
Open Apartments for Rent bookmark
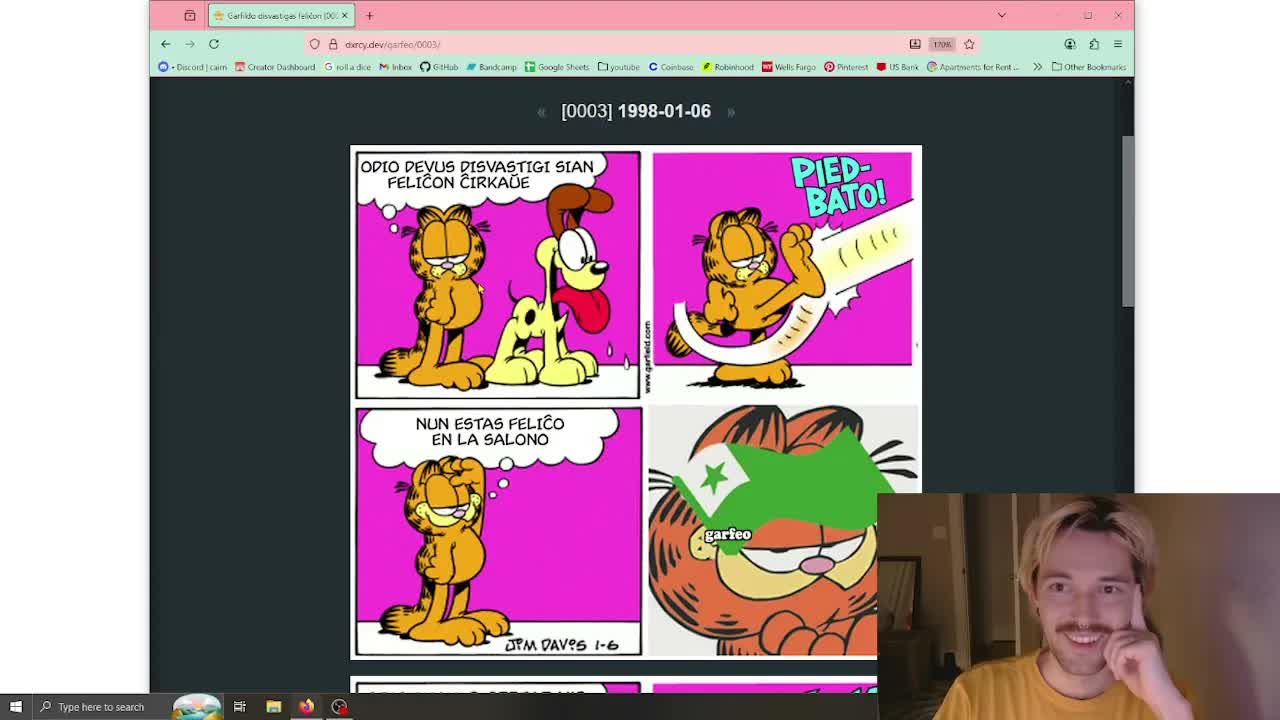point(973,67)
